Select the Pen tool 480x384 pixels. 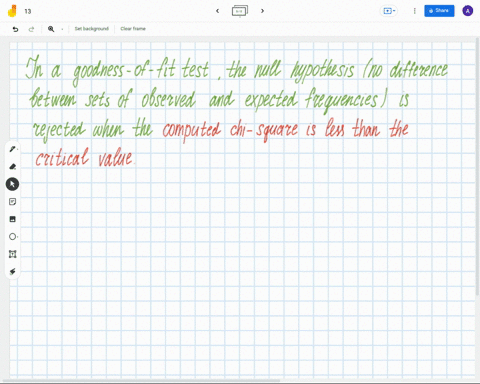[12, 149]
